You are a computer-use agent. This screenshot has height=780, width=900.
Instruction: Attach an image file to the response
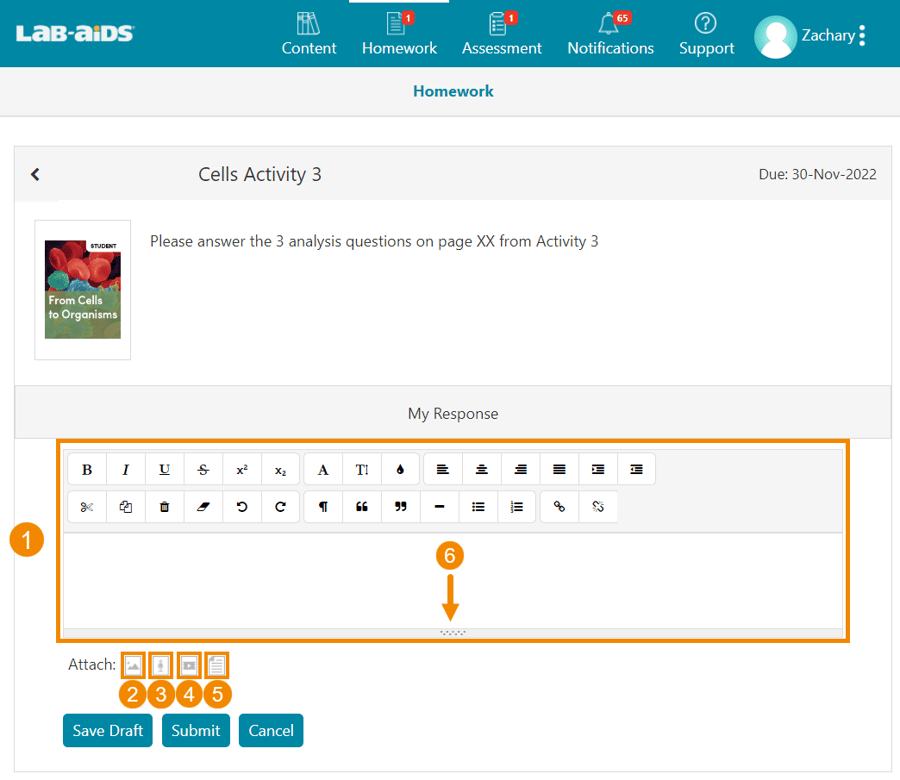133,664
